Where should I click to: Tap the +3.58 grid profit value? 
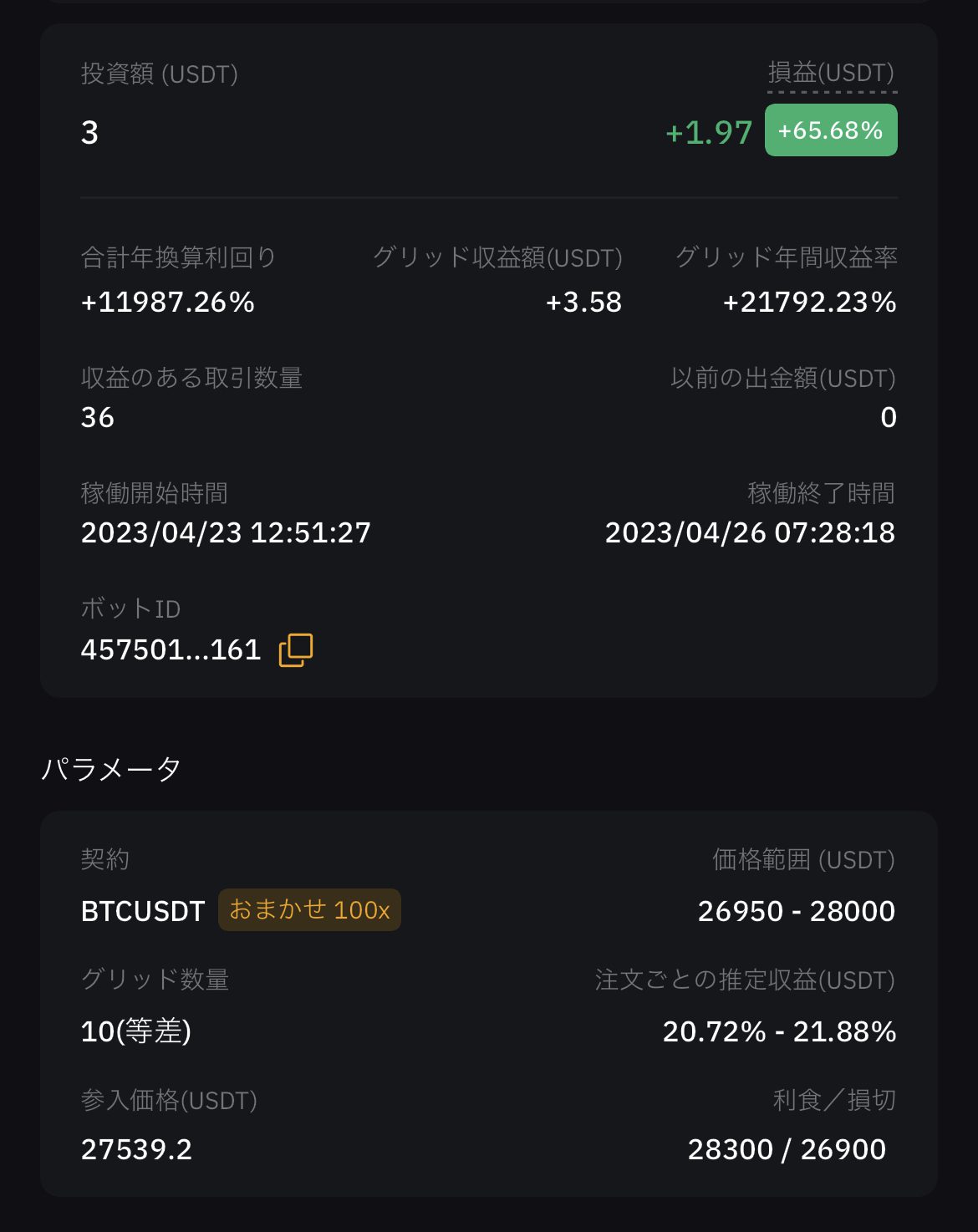pos(583,302)
